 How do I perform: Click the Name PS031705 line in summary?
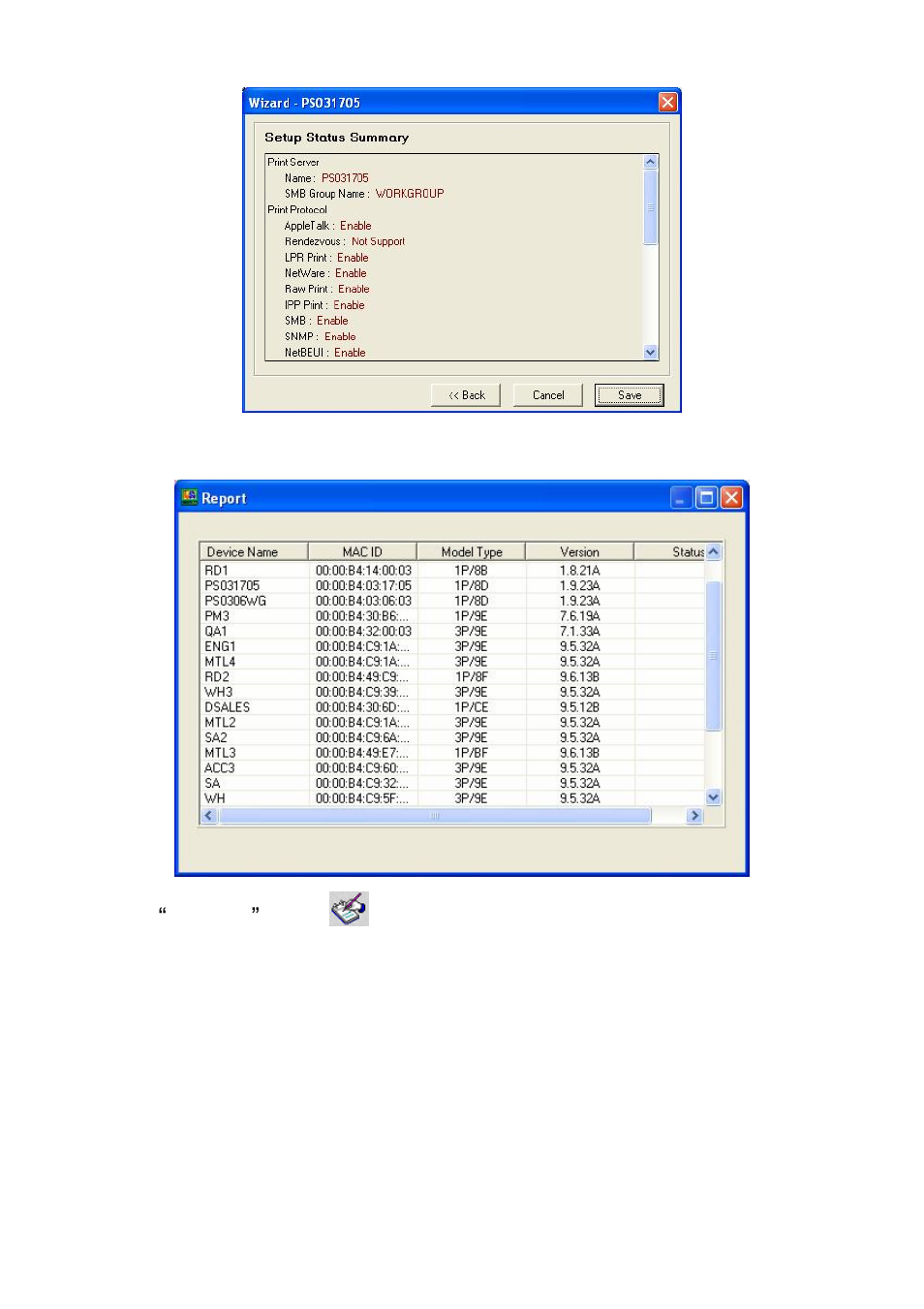tap(326, 178)
